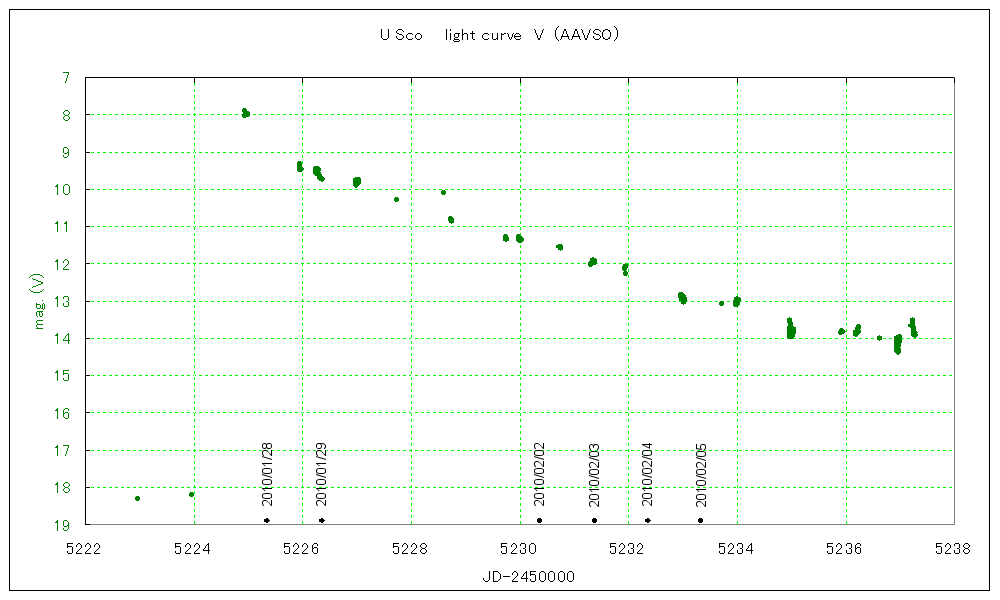Click the 'mag (V)' y-axis label

tap(40, 301)
